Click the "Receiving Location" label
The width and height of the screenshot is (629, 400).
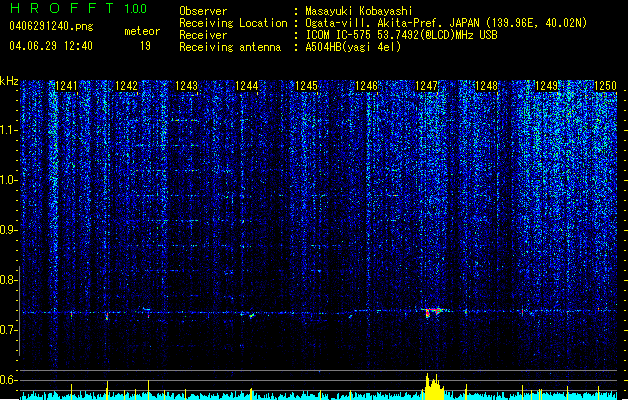click(233, 23)
